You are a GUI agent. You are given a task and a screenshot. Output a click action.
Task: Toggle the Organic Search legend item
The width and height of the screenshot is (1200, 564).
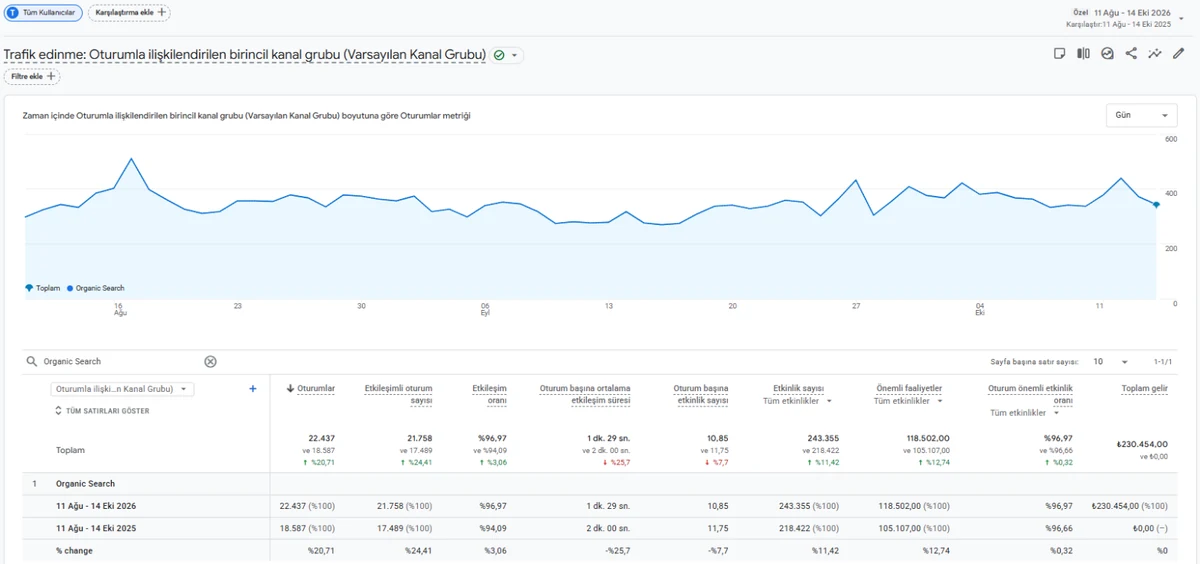click(x=95, y=288)
